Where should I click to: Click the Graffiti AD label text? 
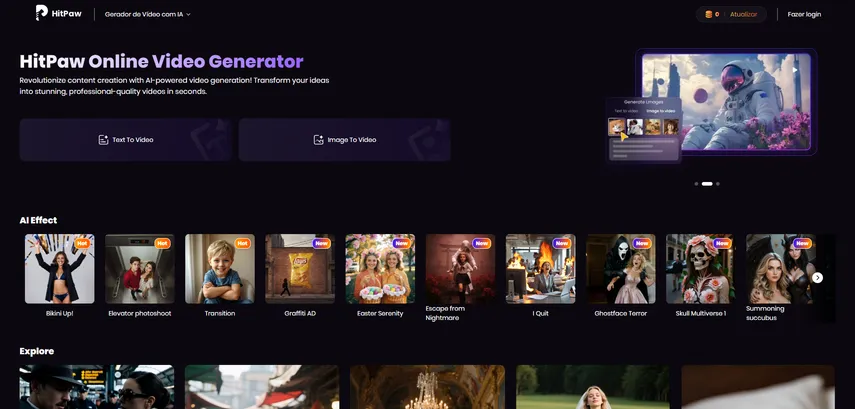coord(300,314)
